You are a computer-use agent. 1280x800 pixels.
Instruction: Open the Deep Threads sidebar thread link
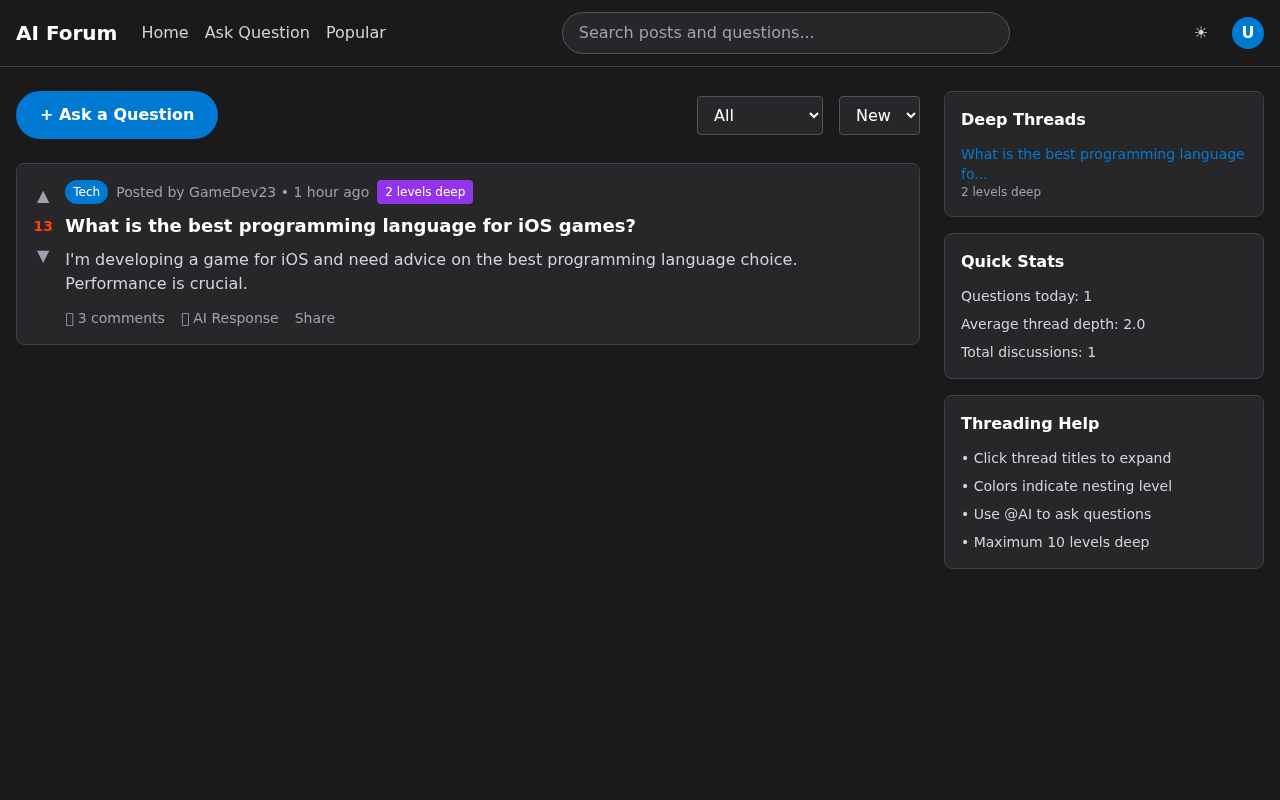(x=1102, y=163)
